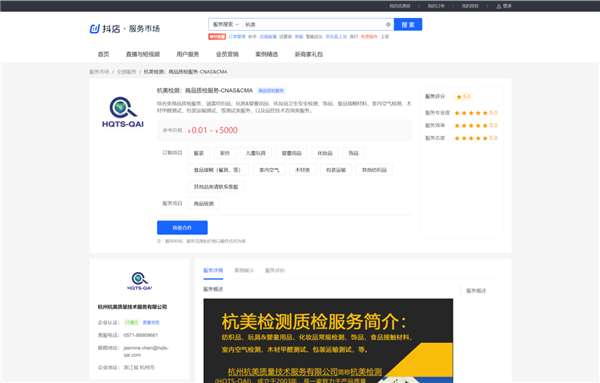
Task: Switch to the 服务详情 tab
Action: pyautogui.click(x=213, y=271)
